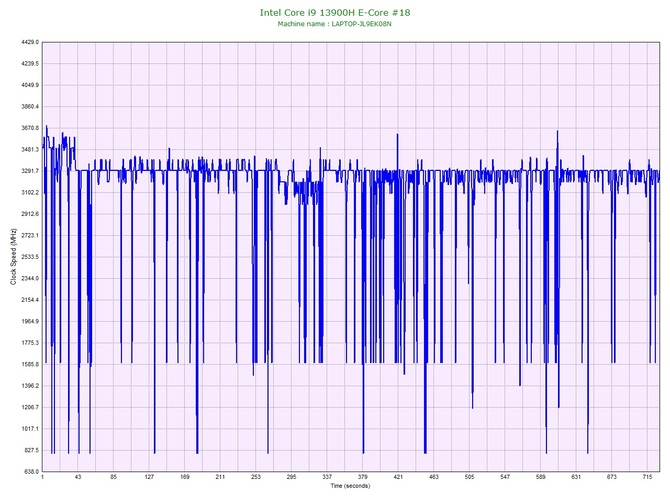Click the 127 x-axis tick label
The image size is (670, 503).
click(x=149, y=478)
